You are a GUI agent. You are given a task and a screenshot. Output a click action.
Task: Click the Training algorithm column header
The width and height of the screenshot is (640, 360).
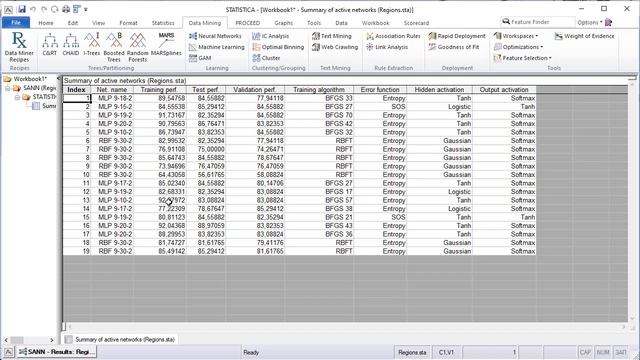pyautogui.click(x=319, y=89)
